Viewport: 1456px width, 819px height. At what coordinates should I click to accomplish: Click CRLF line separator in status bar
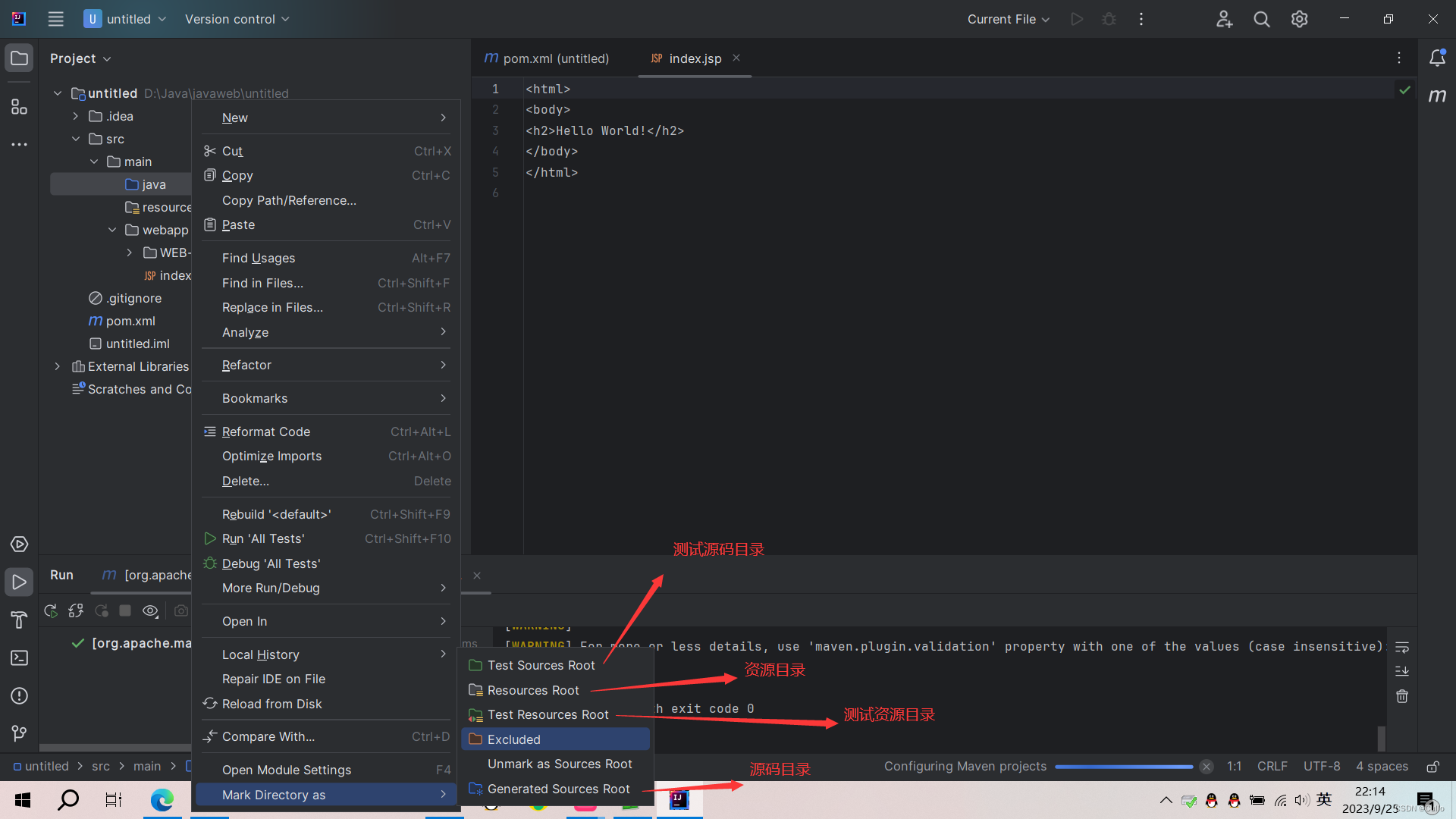click(x=1272, y=767)
